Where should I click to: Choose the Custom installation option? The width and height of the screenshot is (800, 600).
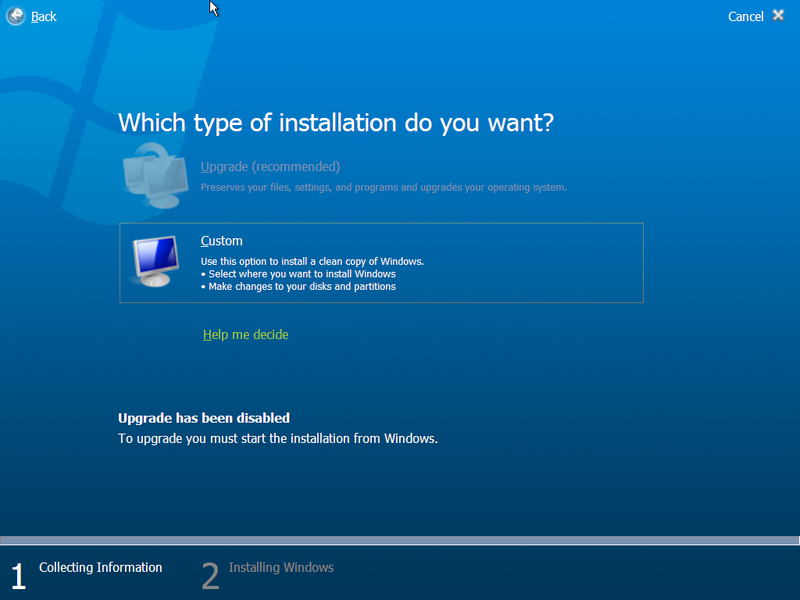point(381,263)
